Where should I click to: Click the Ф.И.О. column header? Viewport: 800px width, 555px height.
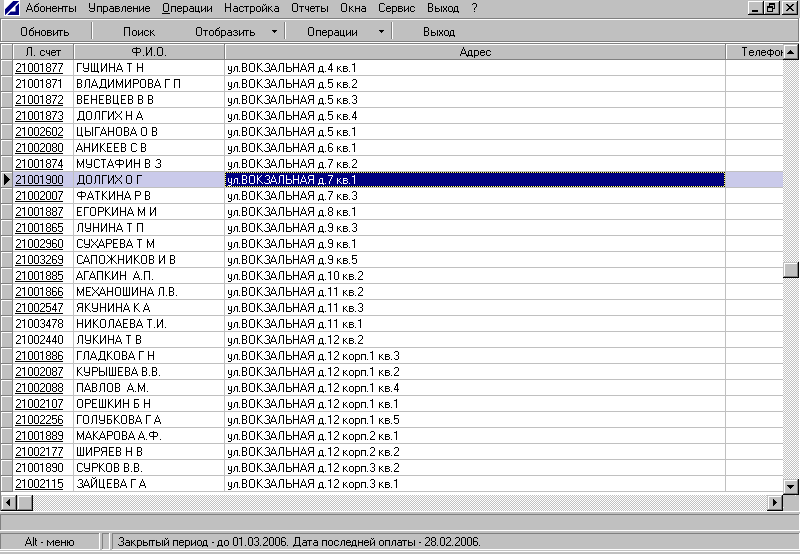tap(149, 51)
